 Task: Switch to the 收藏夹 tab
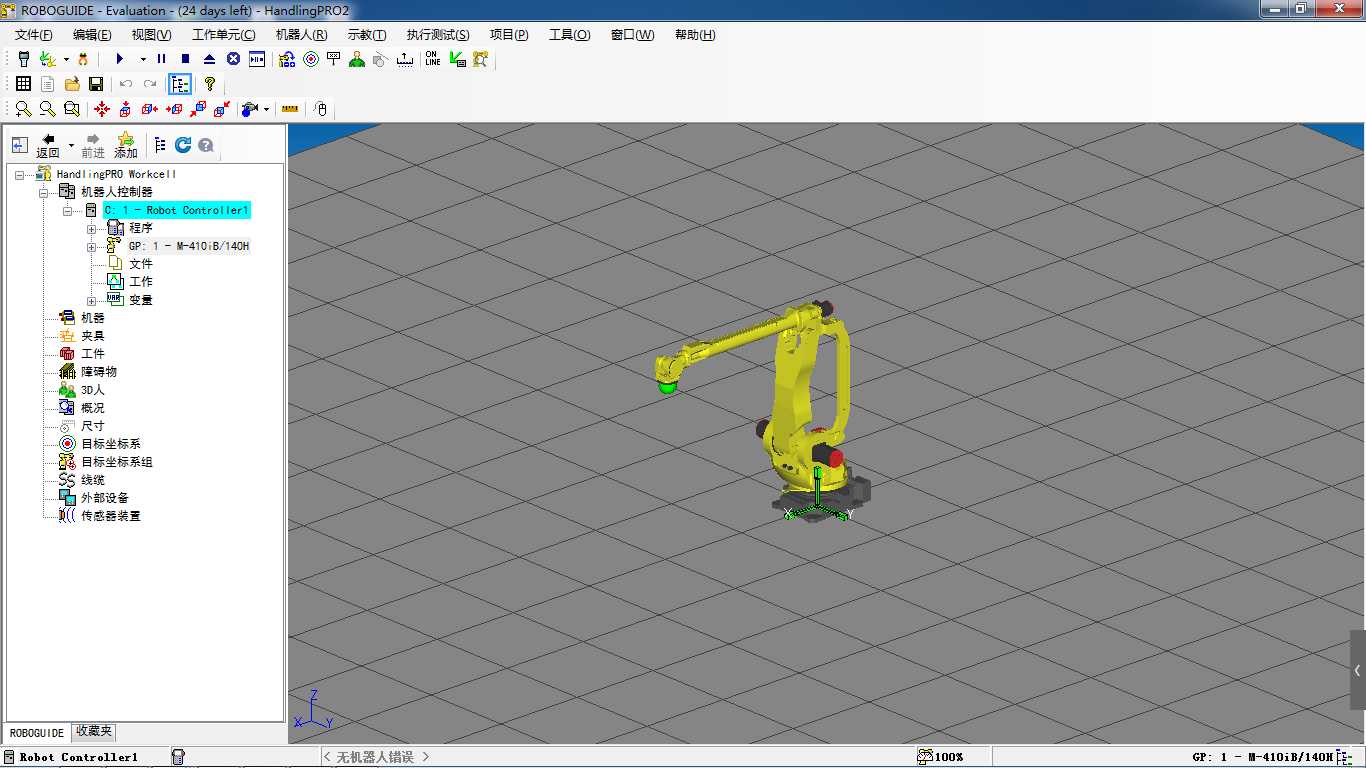(94, 732)
